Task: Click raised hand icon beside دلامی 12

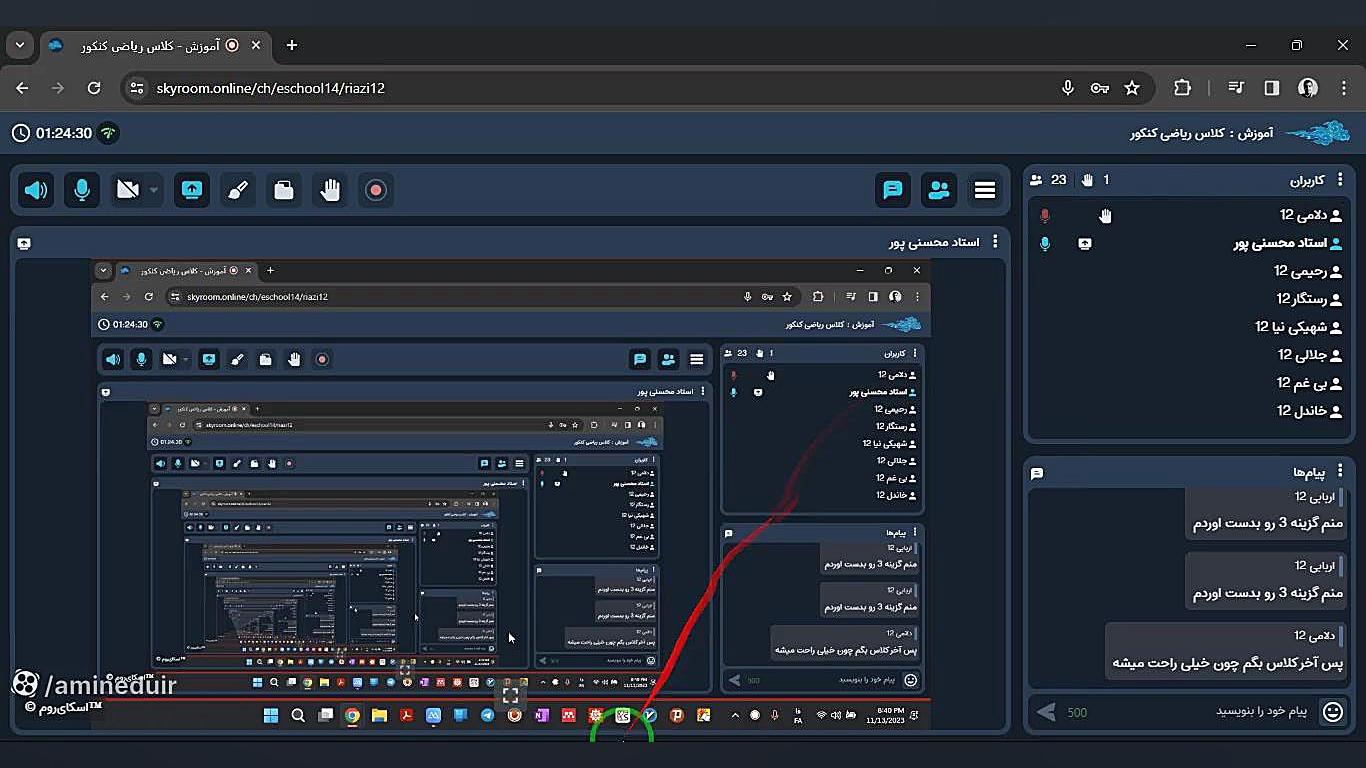Action: coord(1105,215)
